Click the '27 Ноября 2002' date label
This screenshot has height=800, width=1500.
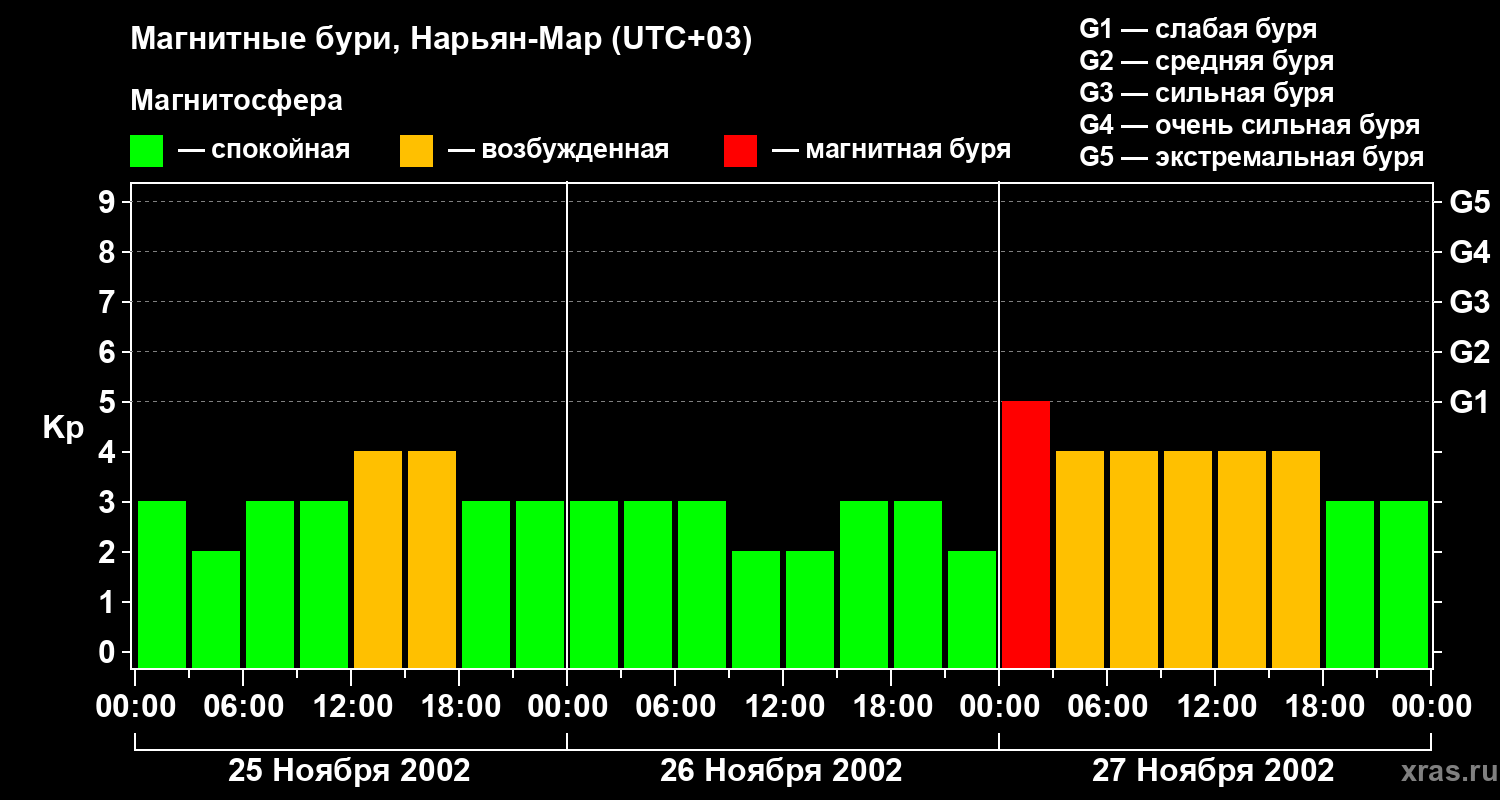(1213, 771)
